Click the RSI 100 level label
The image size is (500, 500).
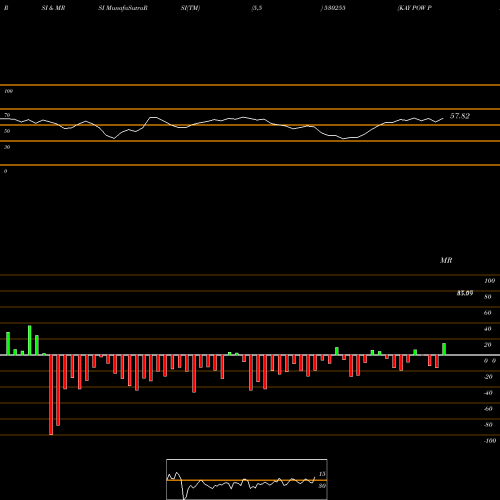click(x=8, y=91)
